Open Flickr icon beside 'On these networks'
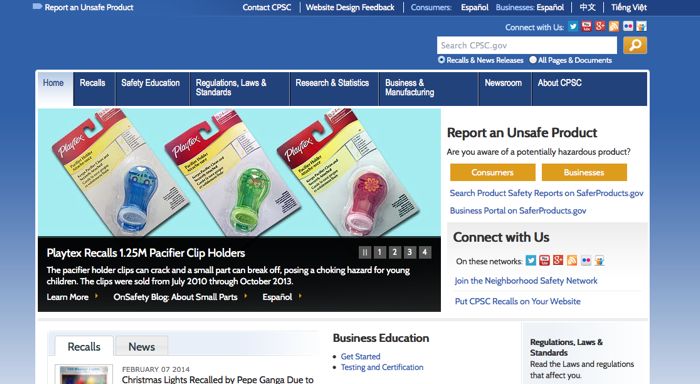This screenshot has width=700, height=384. click(586, 260)
